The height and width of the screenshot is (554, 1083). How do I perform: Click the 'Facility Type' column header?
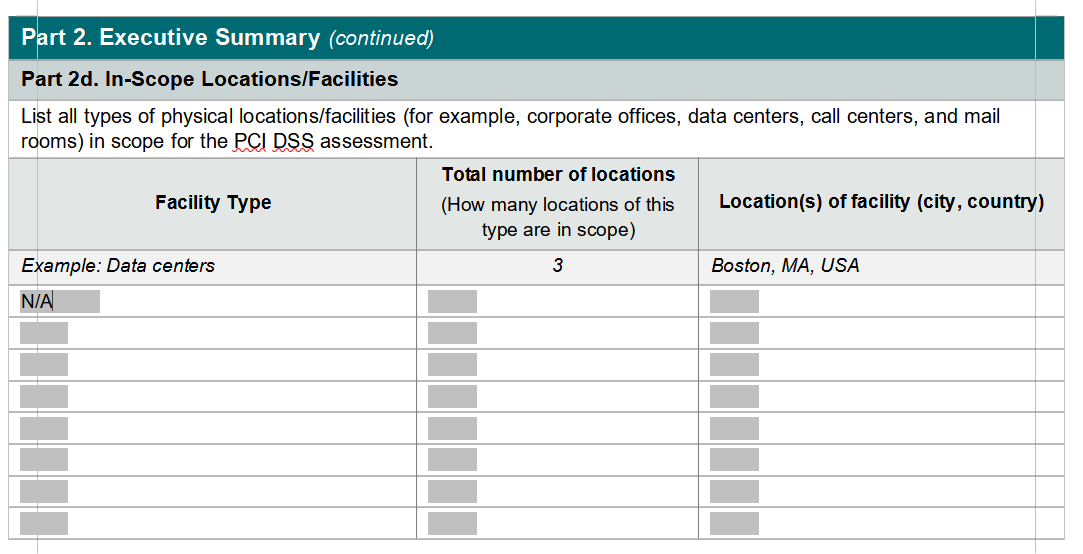[x=213, y=202]
